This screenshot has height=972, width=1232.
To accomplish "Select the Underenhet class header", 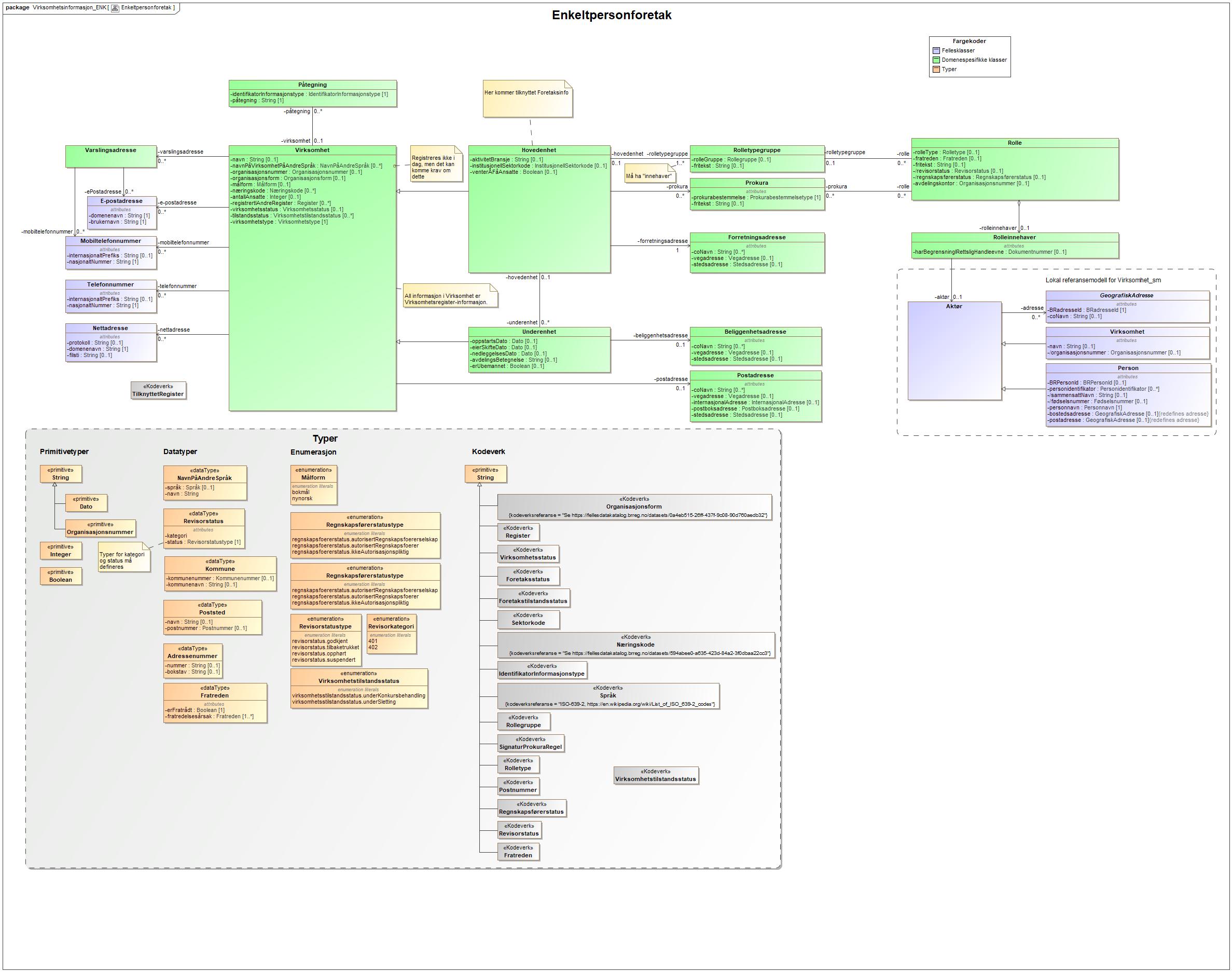I will (538, 332).
